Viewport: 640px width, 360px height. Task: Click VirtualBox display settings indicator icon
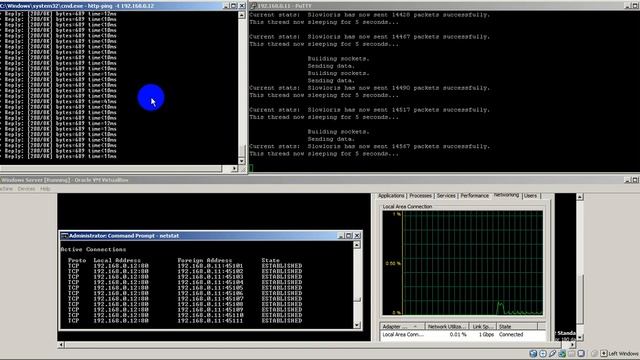pyautogui.click(x=581, y=353)
